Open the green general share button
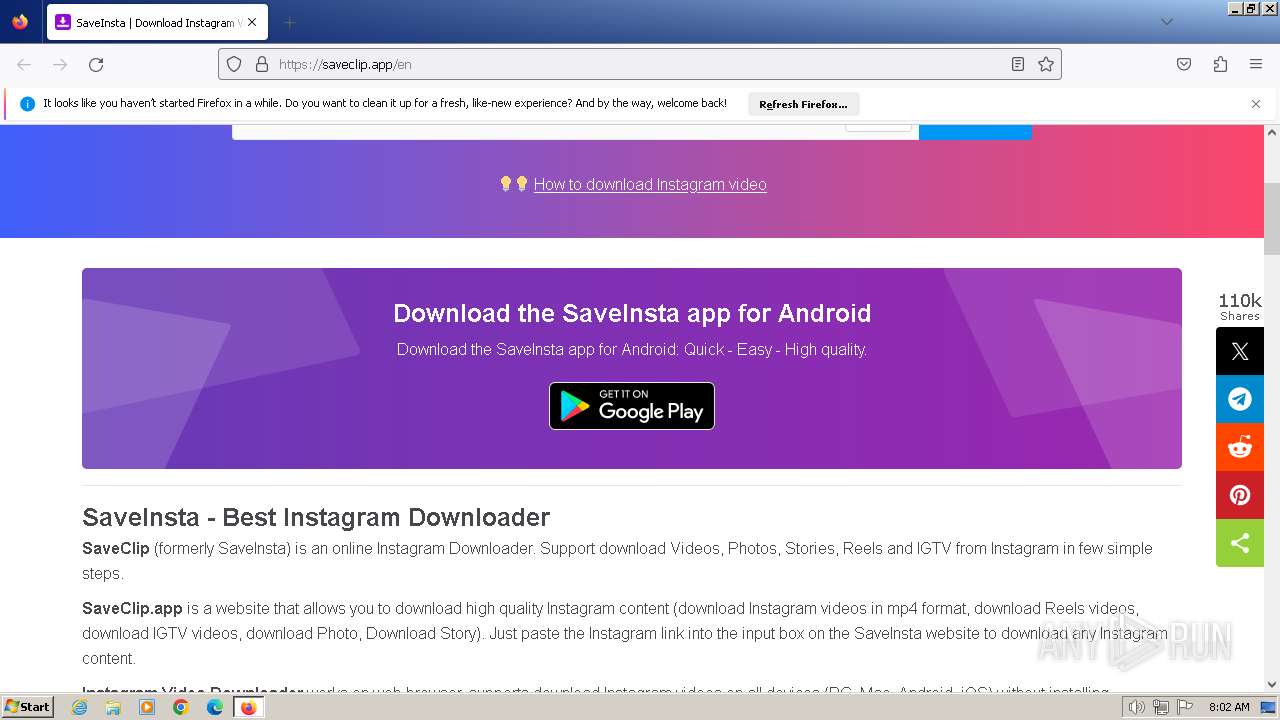The width and height of the screenshot is (1280, 720). (1240, 543)
